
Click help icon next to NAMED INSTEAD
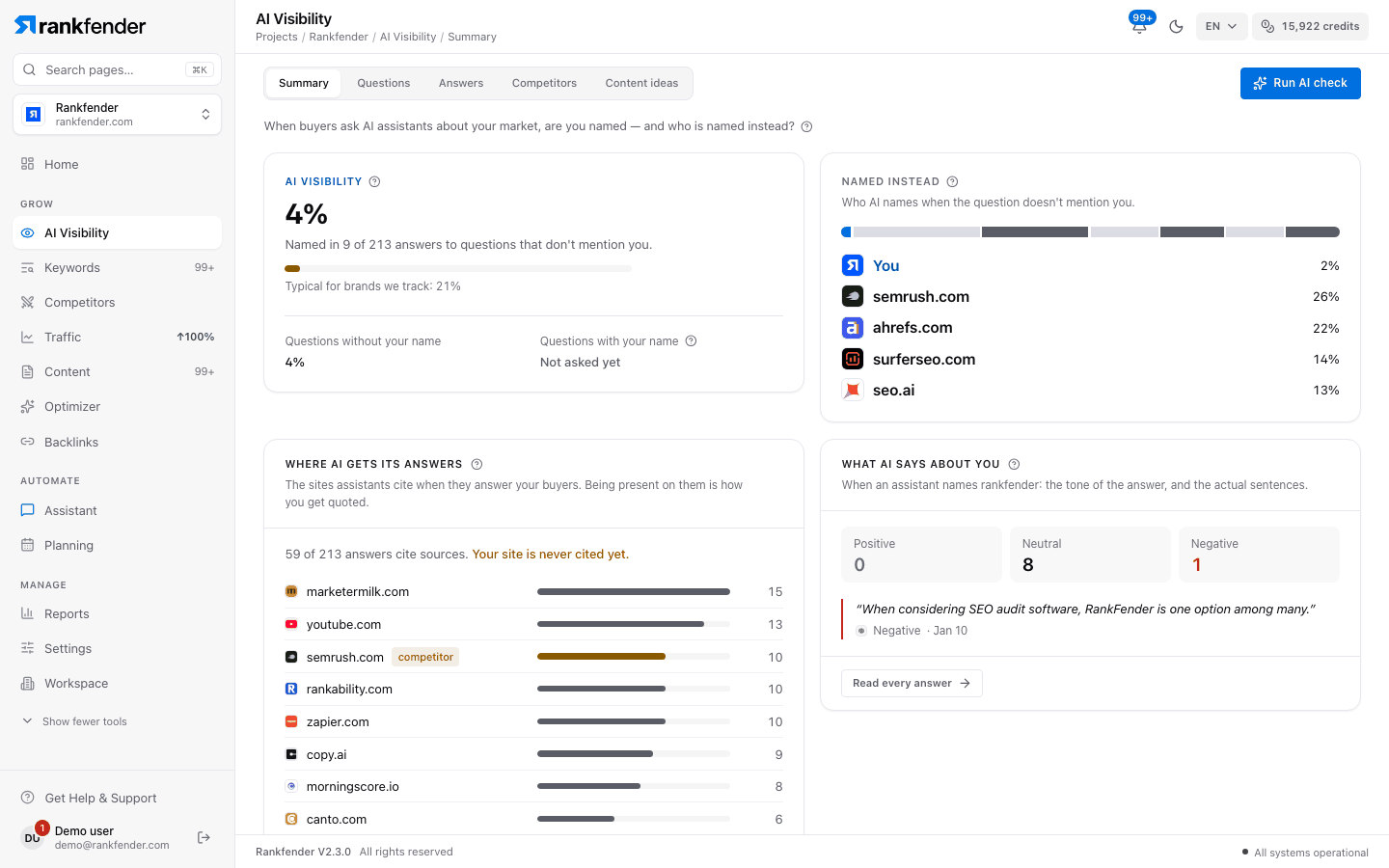pos(952,181)
